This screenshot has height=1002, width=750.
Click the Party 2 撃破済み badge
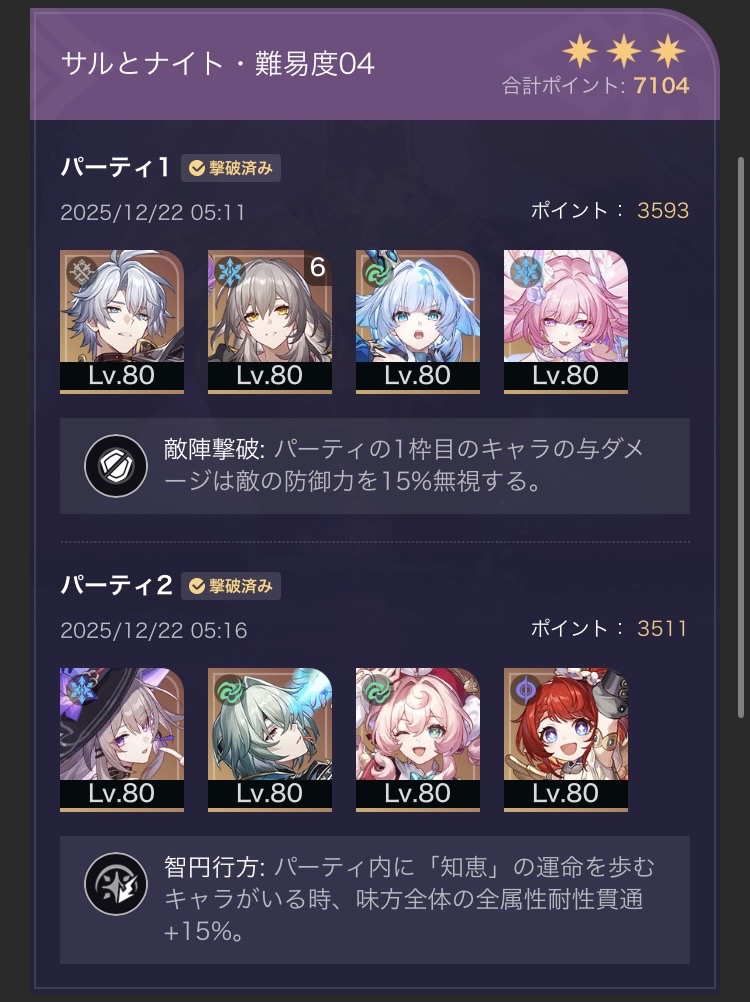(231, 586)
